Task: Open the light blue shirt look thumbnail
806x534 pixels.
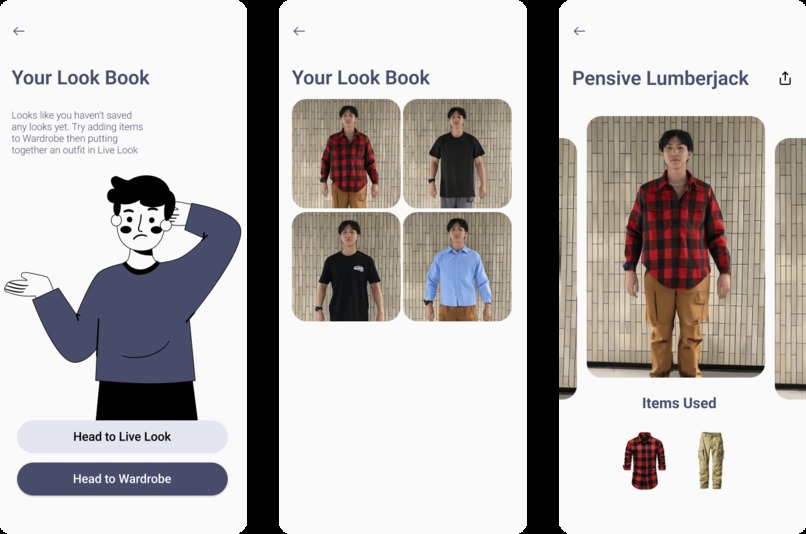Action: pos(457,267)
